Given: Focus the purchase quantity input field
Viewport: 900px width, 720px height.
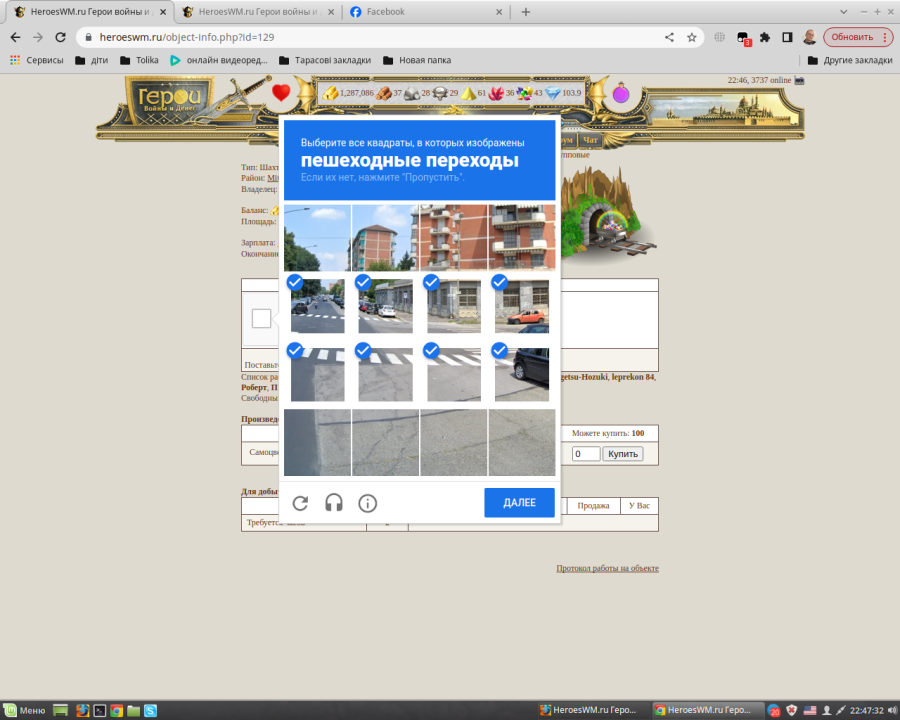Looking at the screenshot, I should point(586,454).
